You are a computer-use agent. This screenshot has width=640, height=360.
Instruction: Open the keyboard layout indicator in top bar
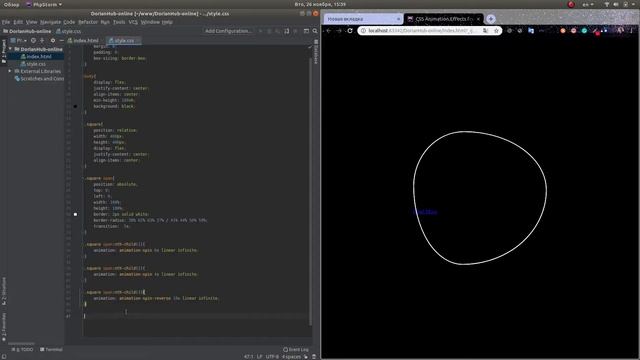point(588,4)
